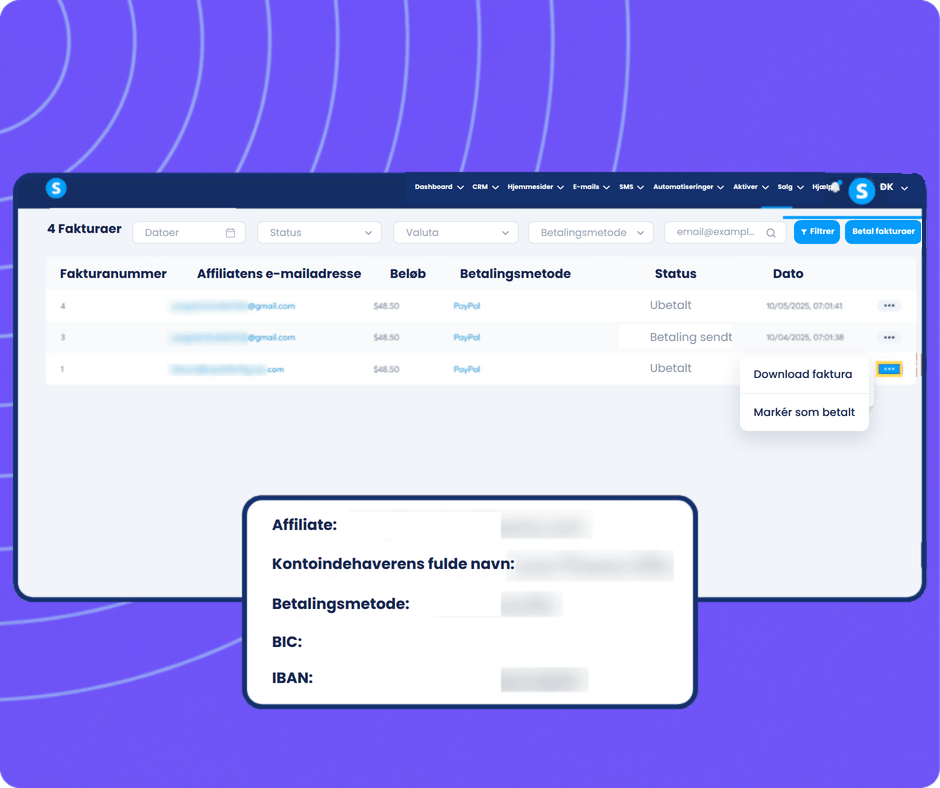Click $48.50 amount in invoice 4 row
Image resolution: width=940 pixels, height=788 pixels.
pos(386,306)
